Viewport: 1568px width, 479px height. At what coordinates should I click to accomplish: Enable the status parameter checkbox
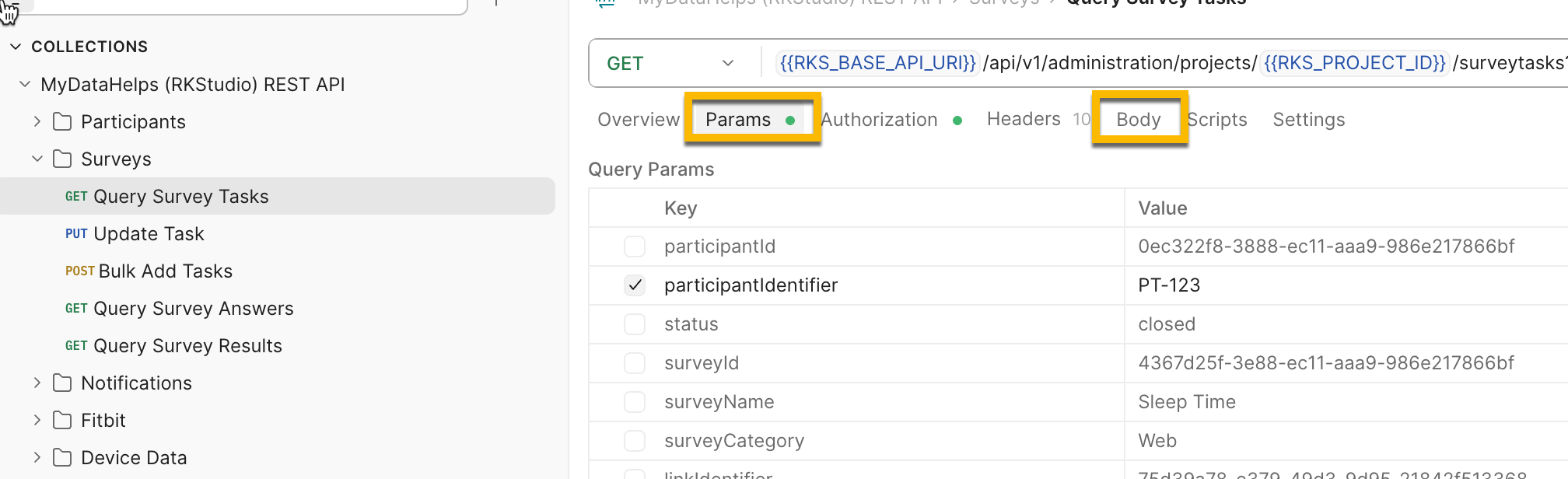[x=635, y=324]
